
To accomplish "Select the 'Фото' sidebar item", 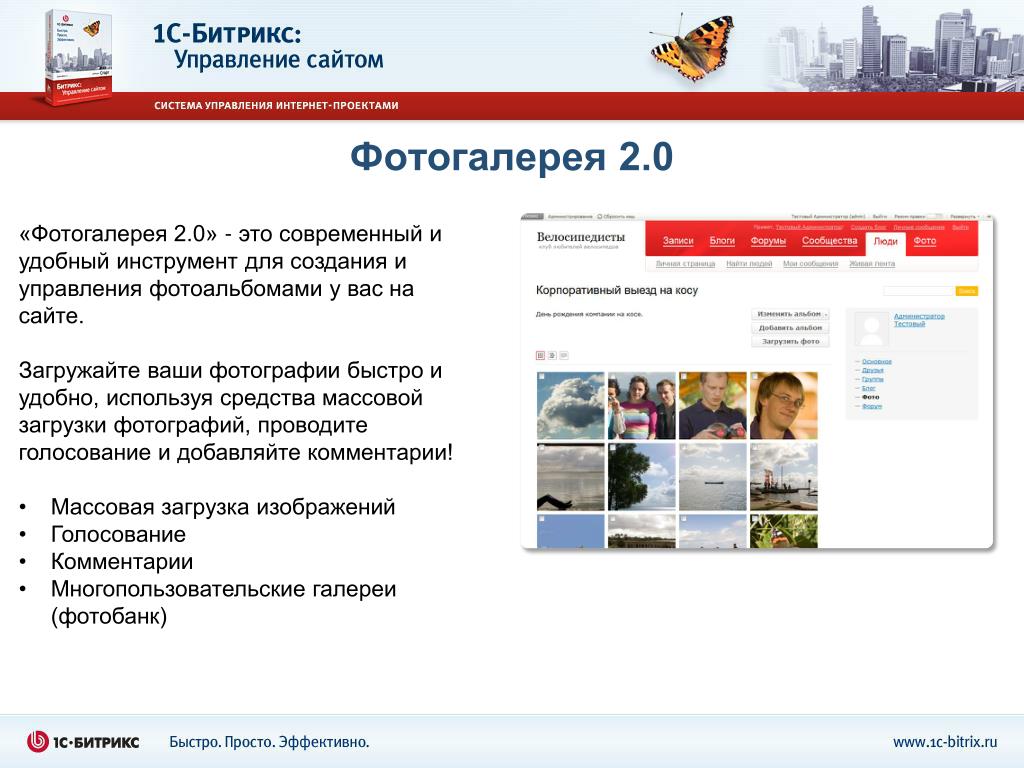I will tap(871, 397).
